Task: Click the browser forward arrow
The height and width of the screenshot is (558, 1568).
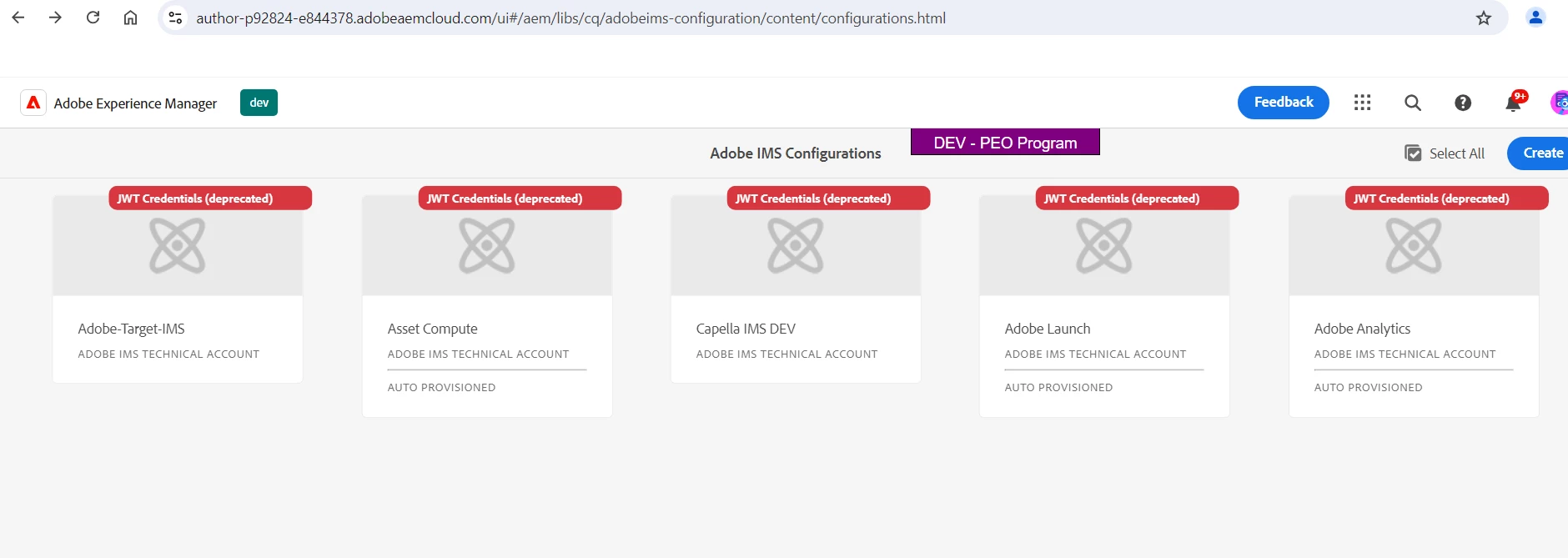Action: tap(55, 18)
